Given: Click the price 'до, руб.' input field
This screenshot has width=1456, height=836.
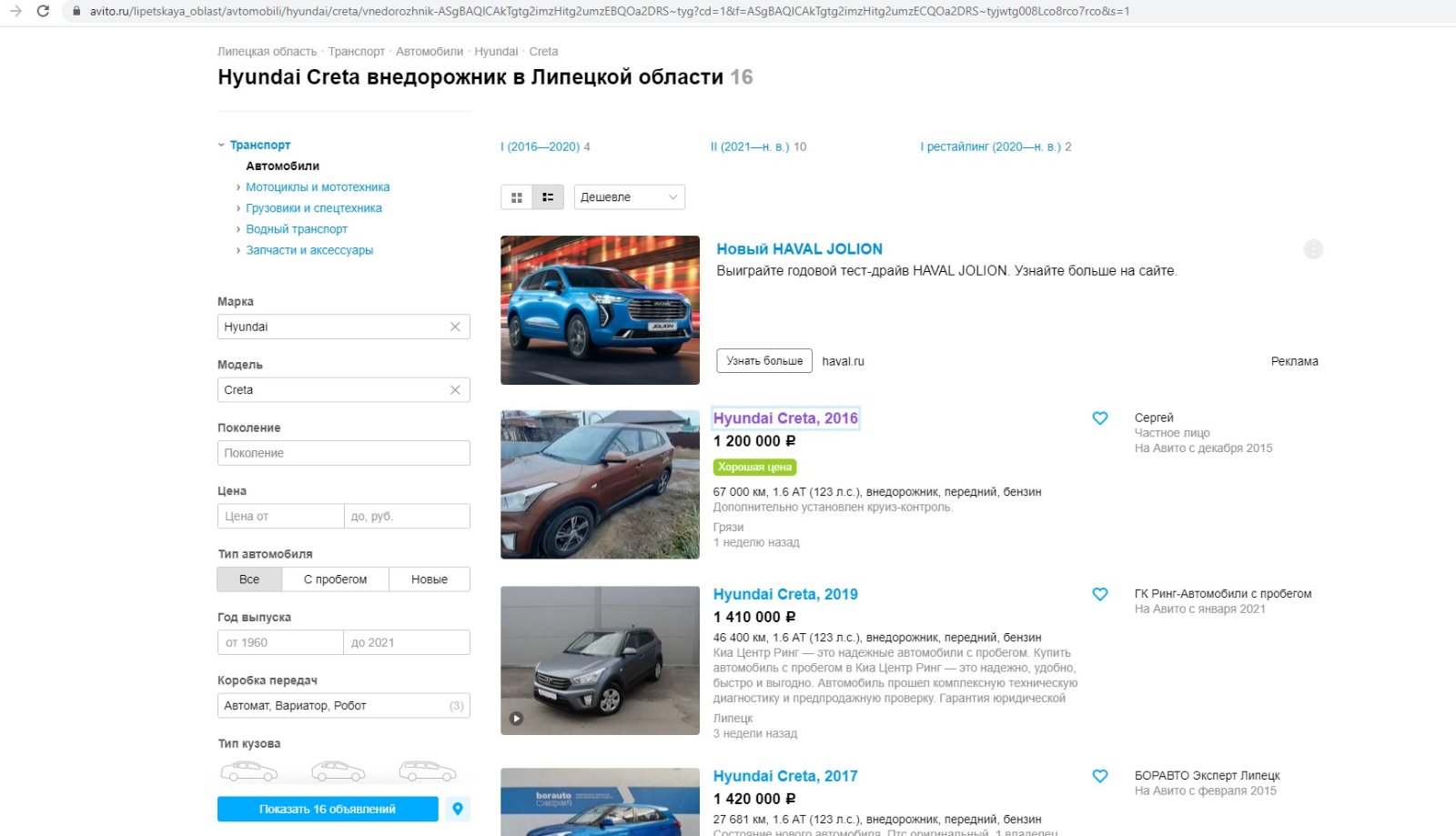Looking at the screenshot, I should (407, 516).
